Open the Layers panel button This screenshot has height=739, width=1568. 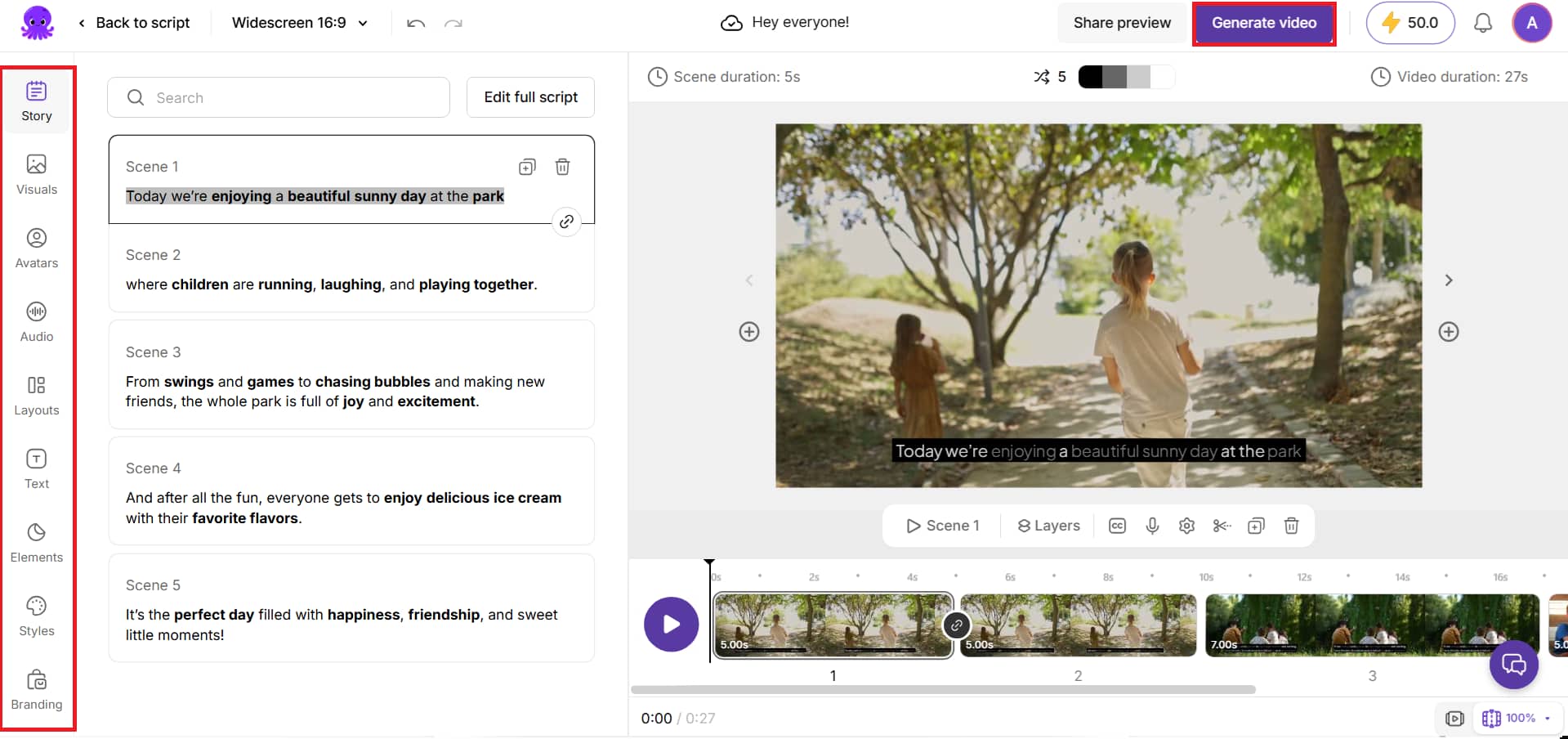(x=1049, y=526)
